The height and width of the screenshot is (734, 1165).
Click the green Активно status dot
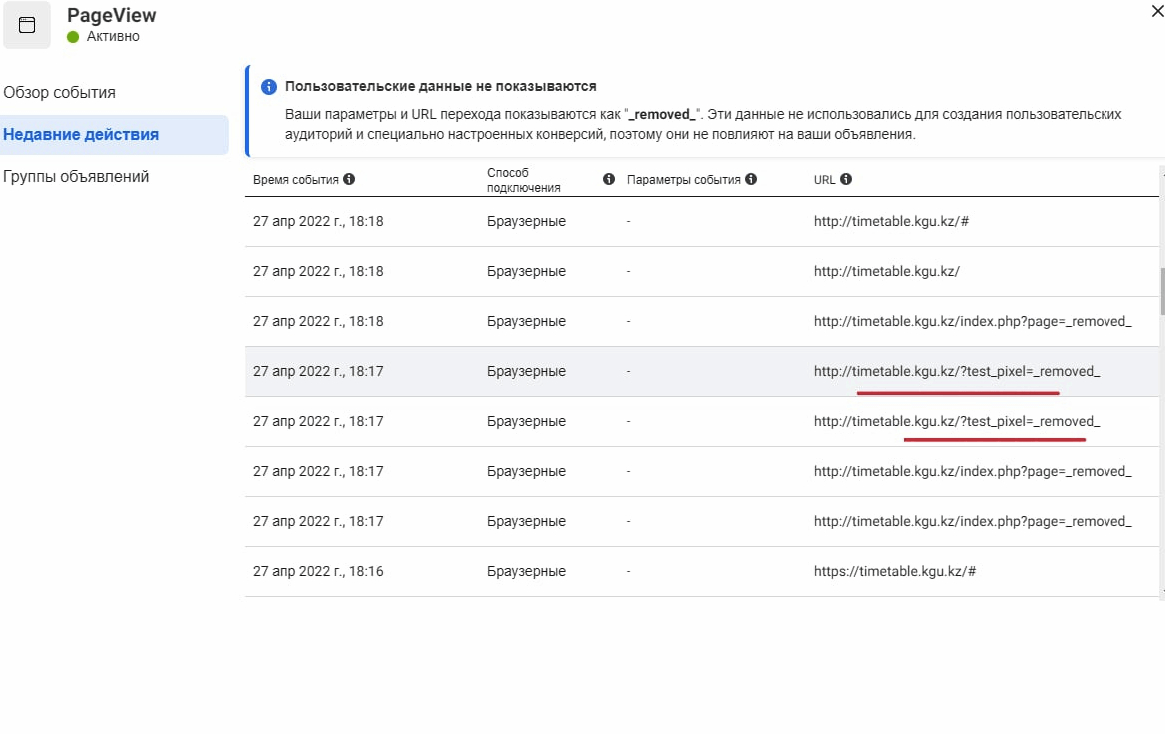[73, 37]
